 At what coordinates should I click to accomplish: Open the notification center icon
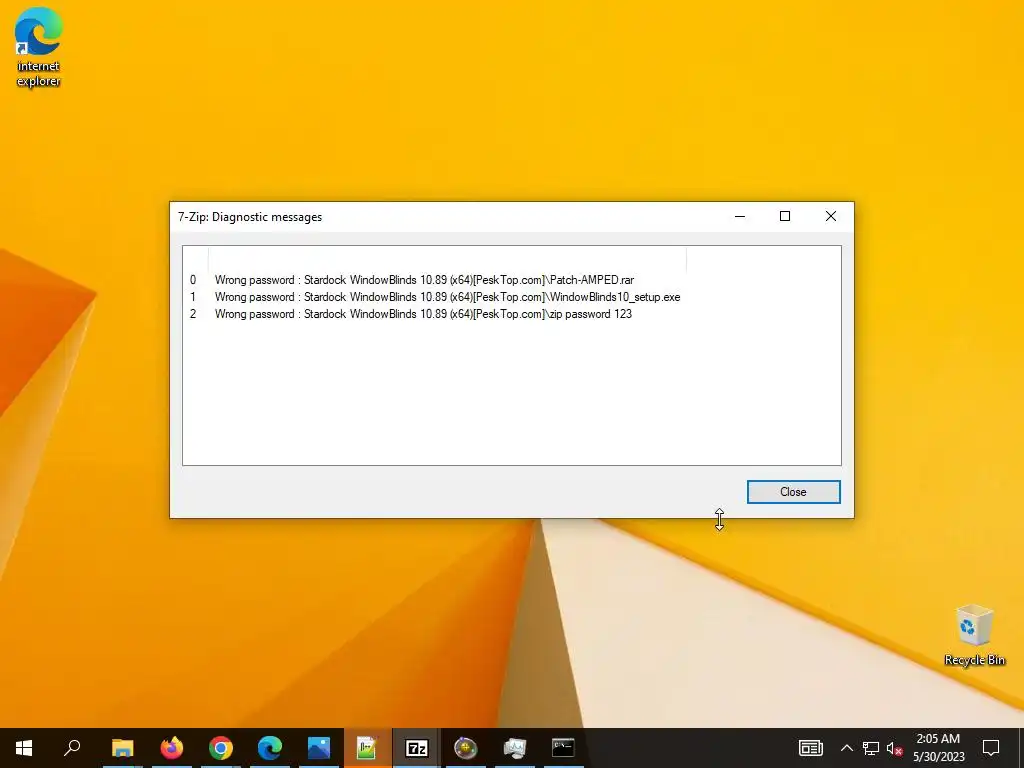pos(991,748)
